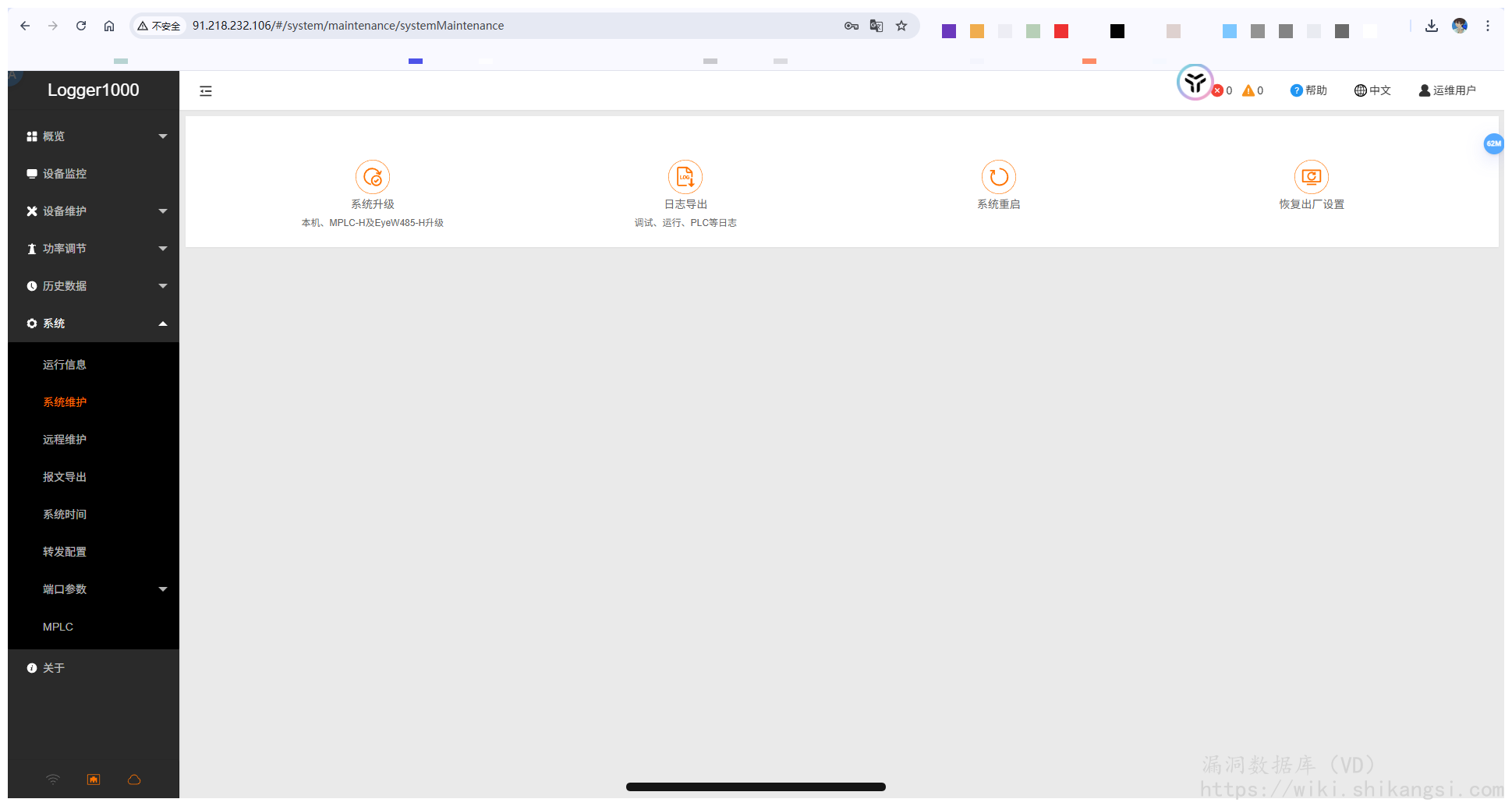Click the 调试、运行、PLC等日志 description
The height and width of the screenshot is (806, 1512).
coord(685,223)
